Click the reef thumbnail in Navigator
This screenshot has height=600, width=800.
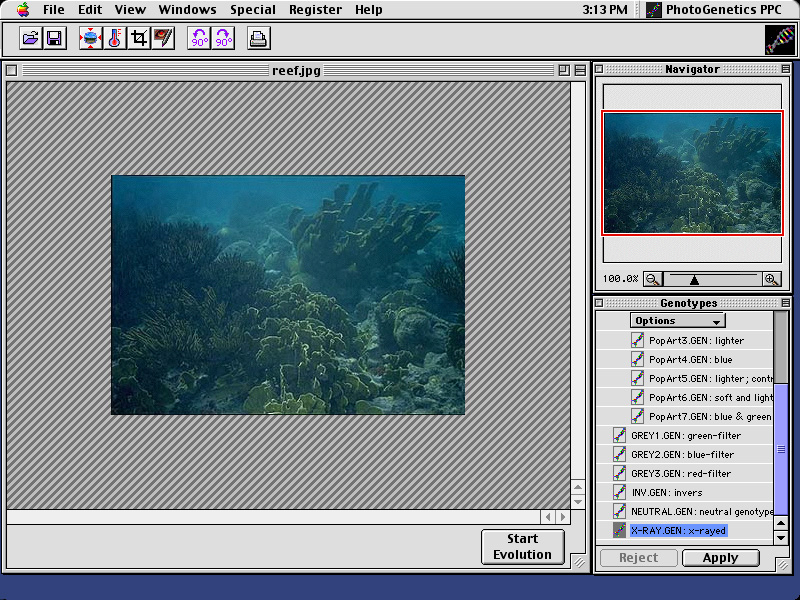pyautogui.click(x=692, y=172)
